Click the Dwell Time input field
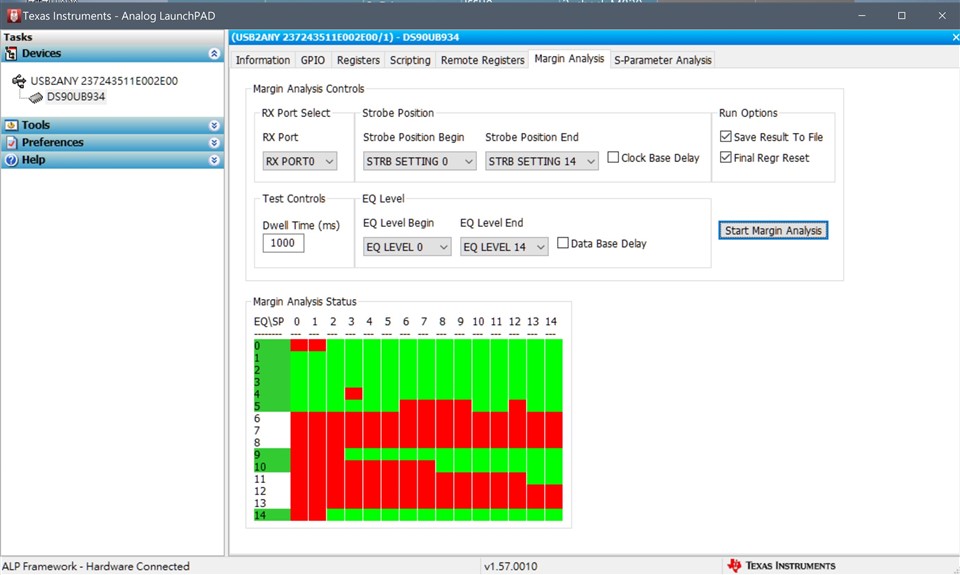960x575 pixels. click(283, 243)
